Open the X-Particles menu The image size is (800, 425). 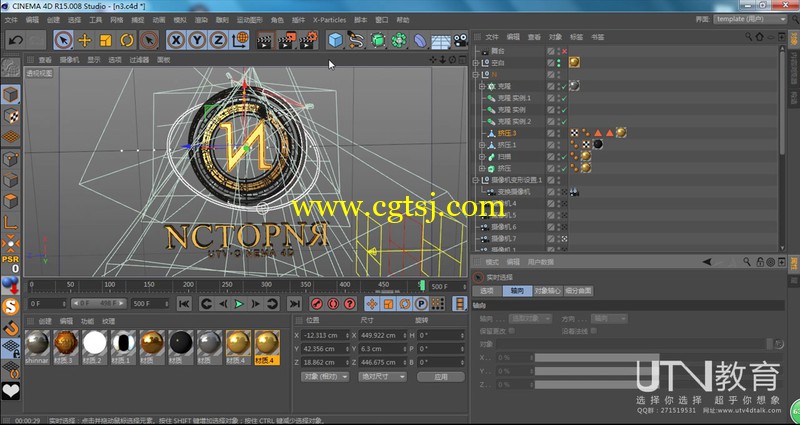click(329, 20)
